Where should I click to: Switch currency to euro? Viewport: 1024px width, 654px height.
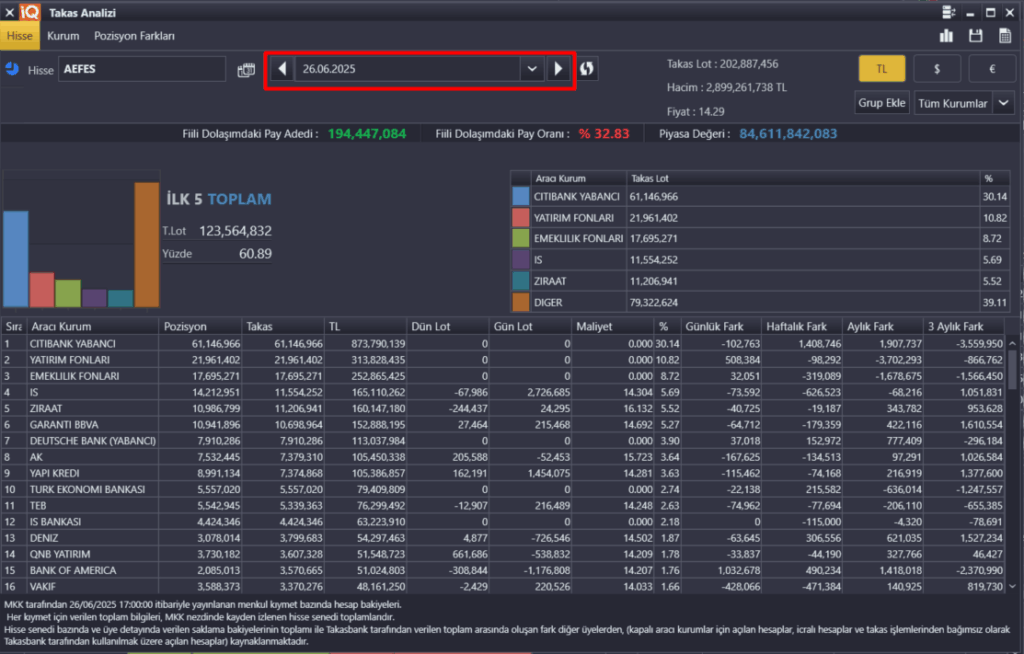(x=992, y=69)
